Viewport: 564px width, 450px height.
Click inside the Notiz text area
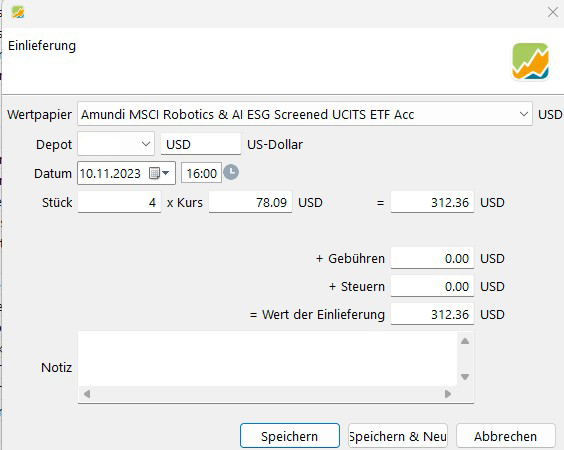pyautogui.click(x=267, y=359)
